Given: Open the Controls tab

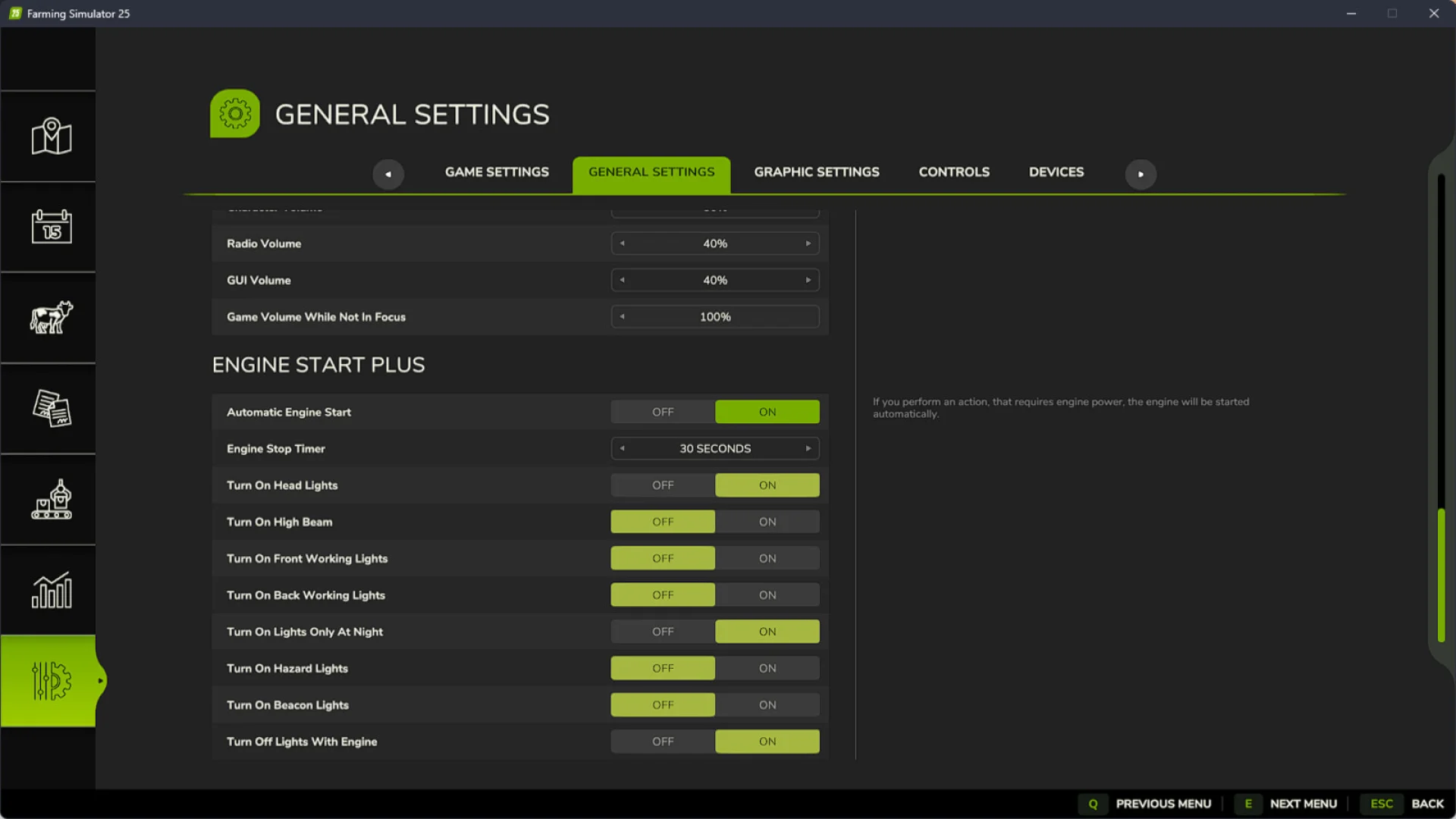Looking at the screenshot, I should (x=953, y=172).
